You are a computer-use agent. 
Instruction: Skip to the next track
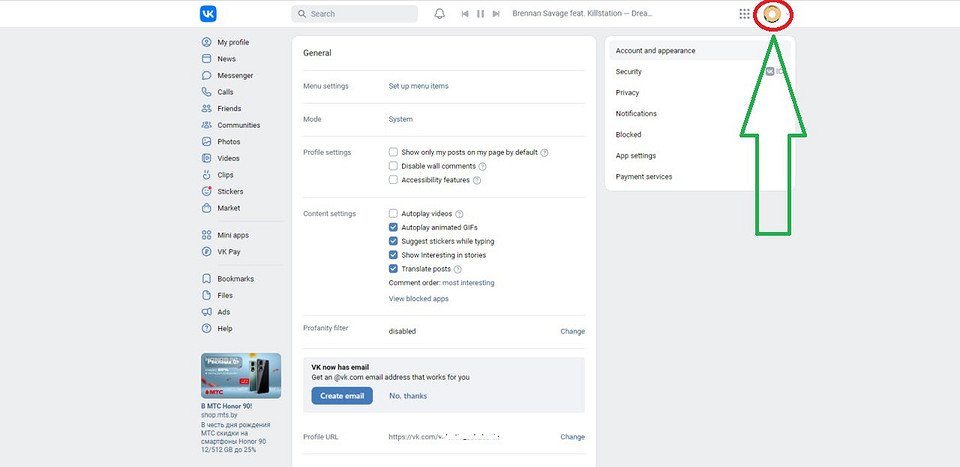(497, 14)
